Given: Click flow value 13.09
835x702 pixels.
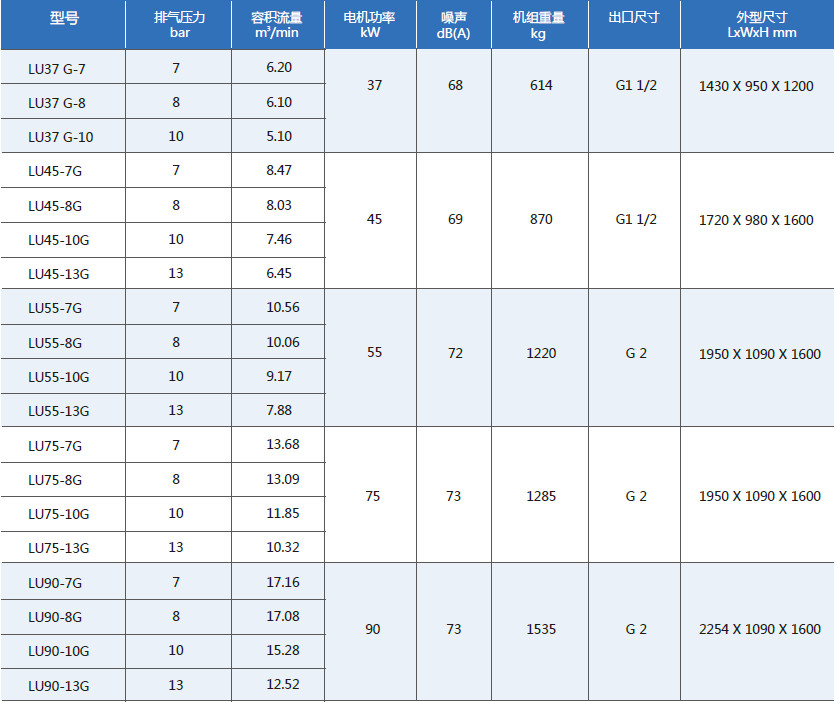Looking at the screenshot, I should point(283,479).
